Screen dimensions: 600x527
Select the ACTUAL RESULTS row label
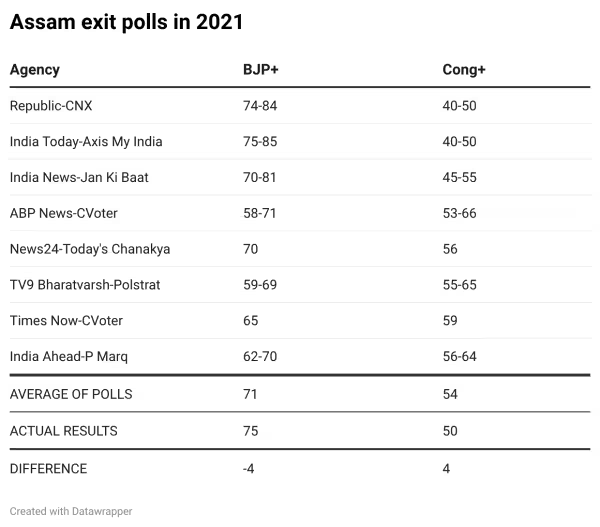click(63, 431)
